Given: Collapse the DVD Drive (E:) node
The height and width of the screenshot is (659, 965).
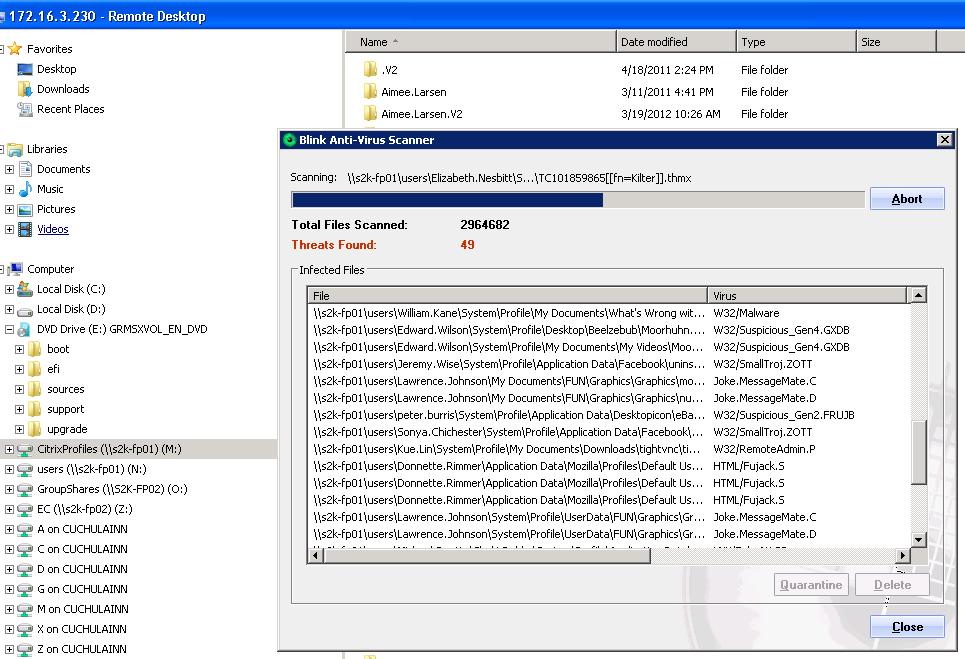Looking at the screenshot, I should [x=9, y=329].
